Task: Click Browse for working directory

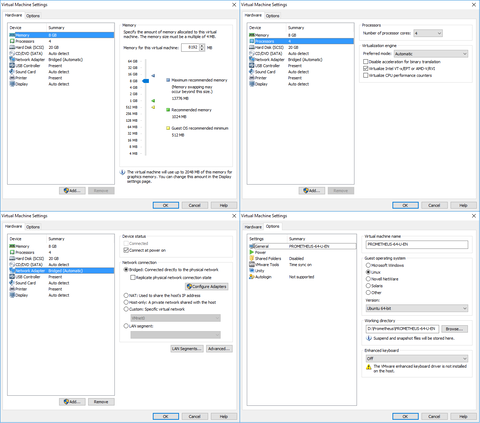Action: click(x=455, y=329)
